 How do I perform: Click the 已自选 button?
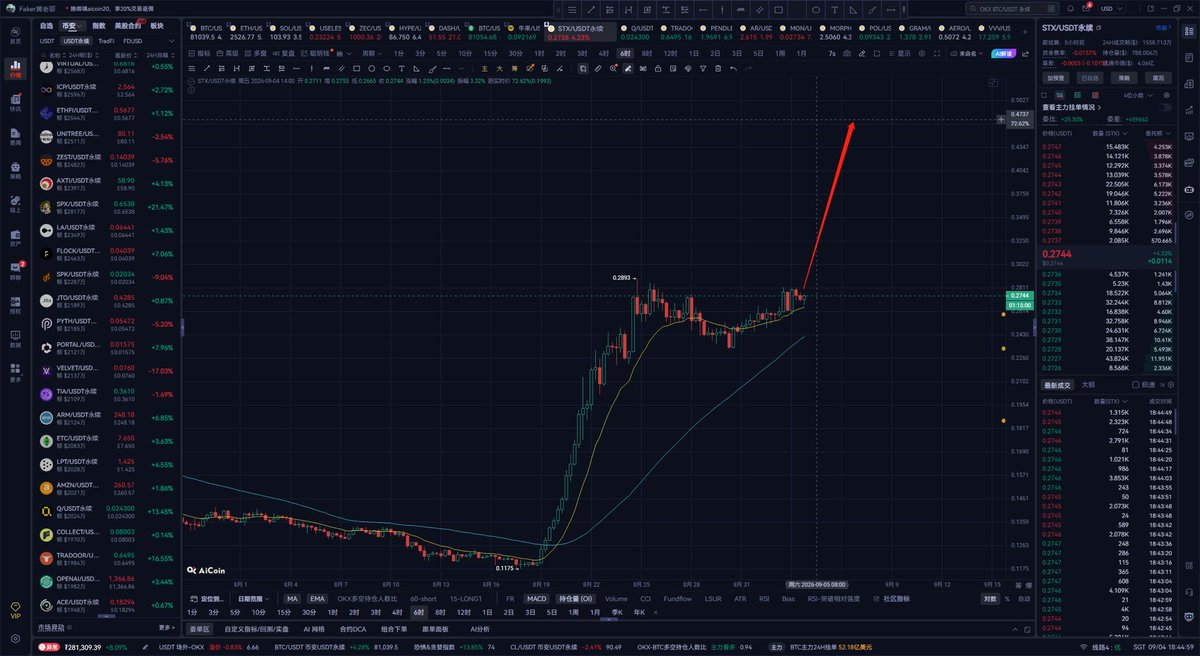click(1090, 78)
